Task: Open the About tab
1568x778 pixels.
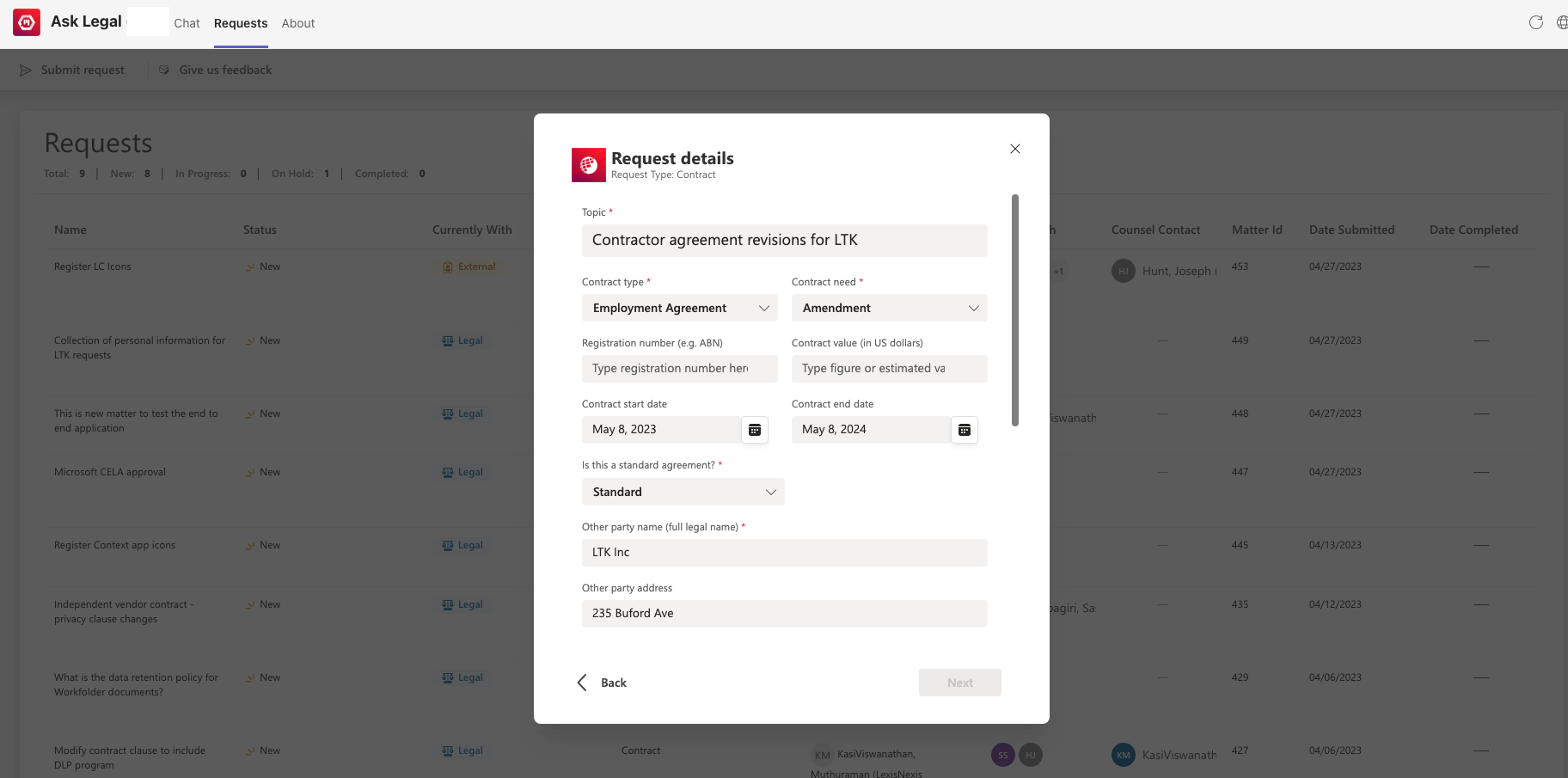Action: pos(298,23)
